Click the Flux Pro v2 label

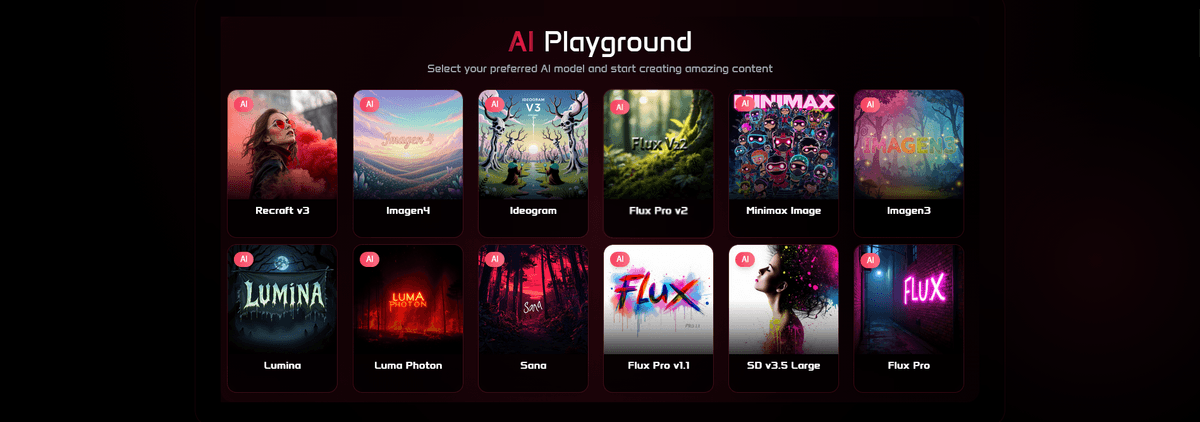[658, 211]
